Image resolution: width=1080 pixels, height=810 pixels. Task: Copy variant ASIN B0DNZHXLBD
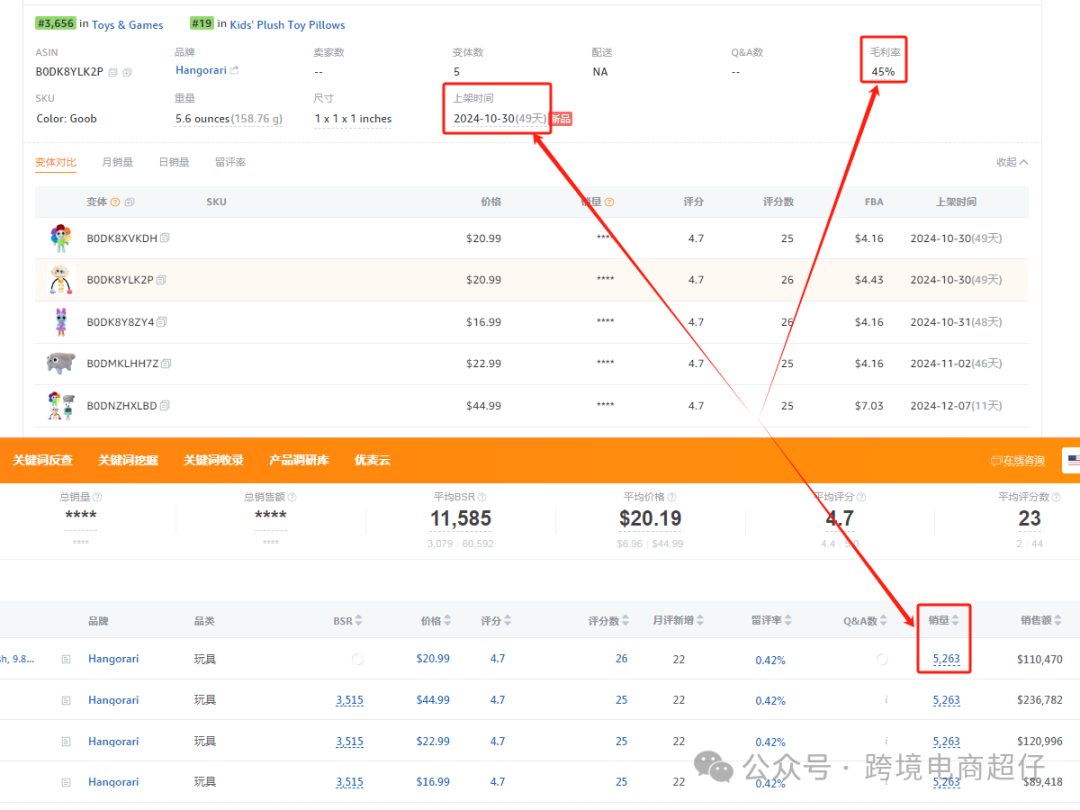point(165,406)
